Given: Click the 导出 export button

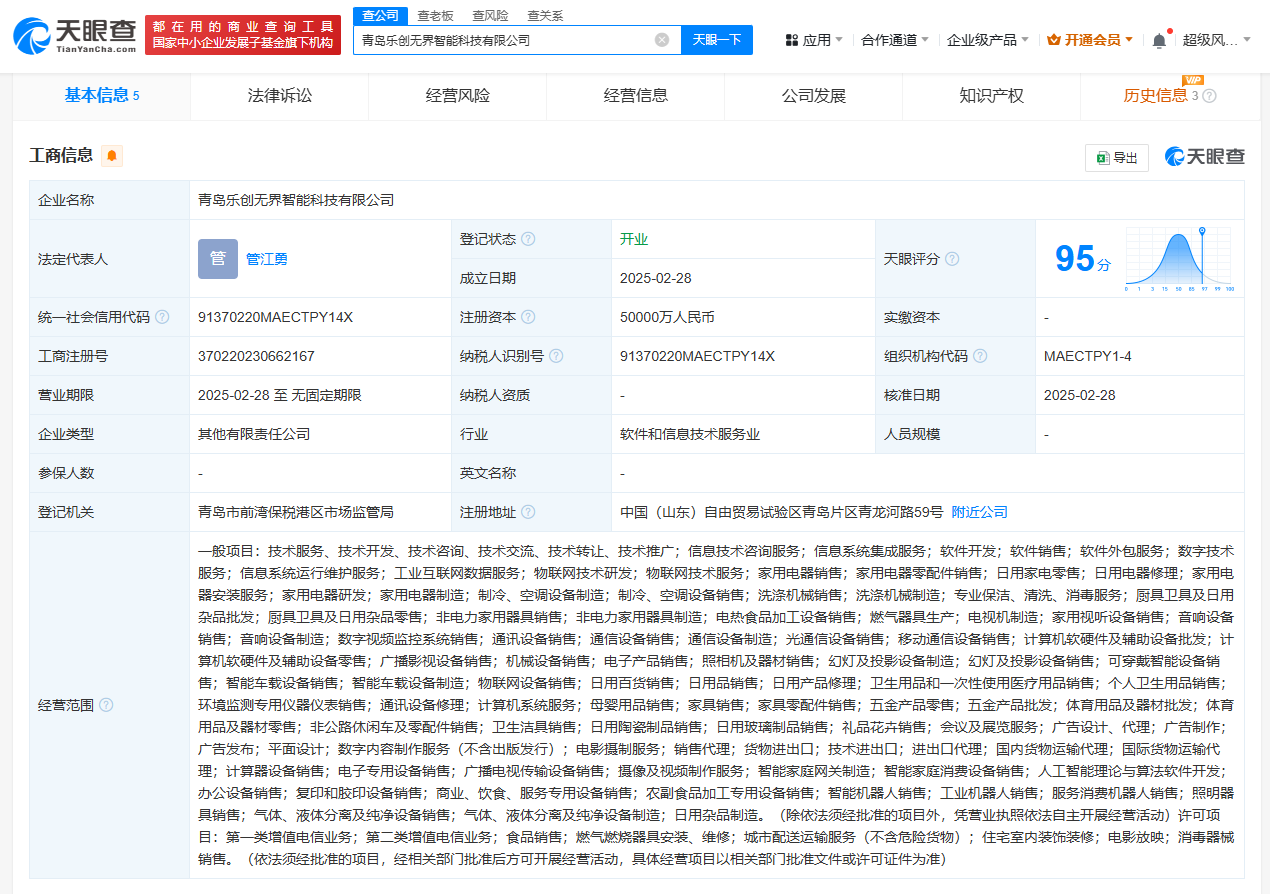Looking at the screenshot, I should 1117,158.
